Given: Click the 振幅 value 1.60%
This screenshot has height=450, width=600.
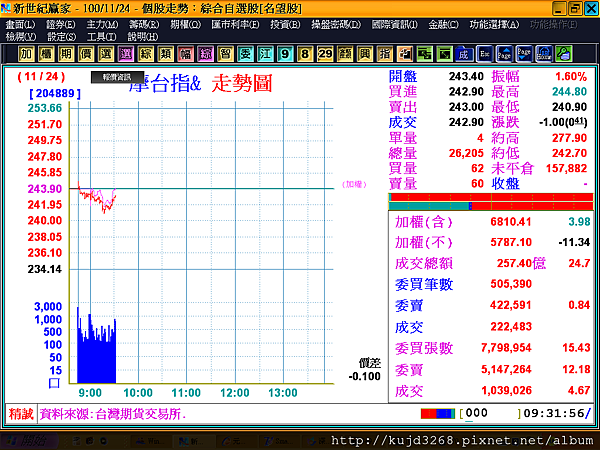Looking at the screenshot, I should (571, 76).
